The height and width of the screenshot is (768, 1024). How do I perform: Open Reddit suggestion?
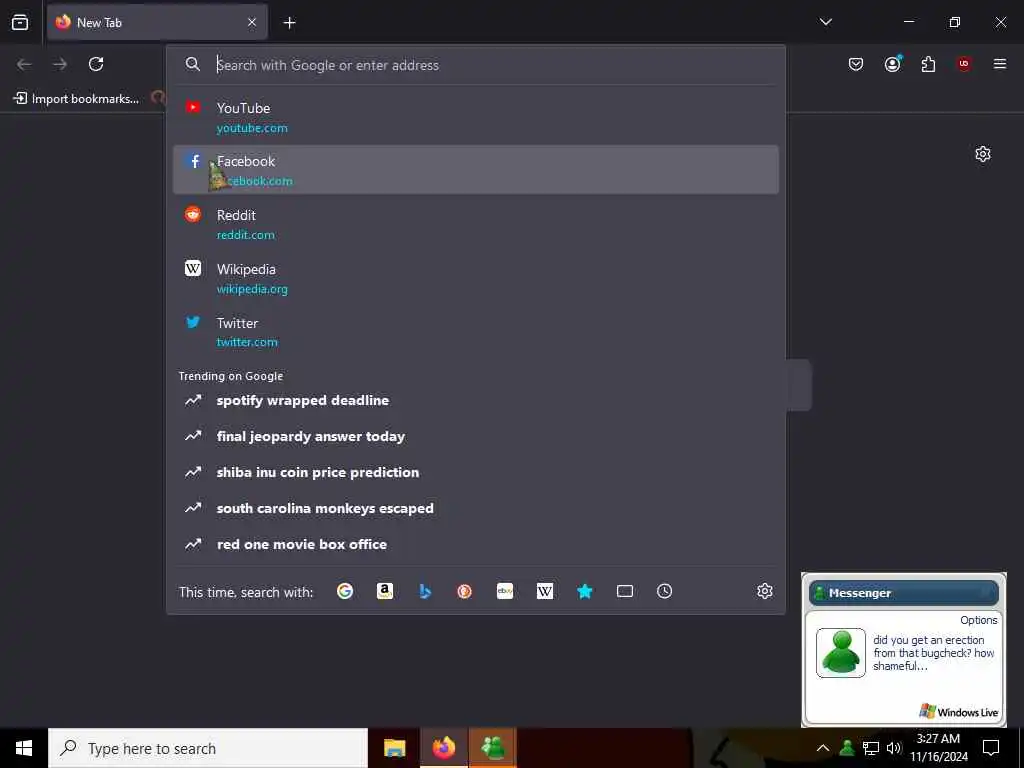point(476,224)
